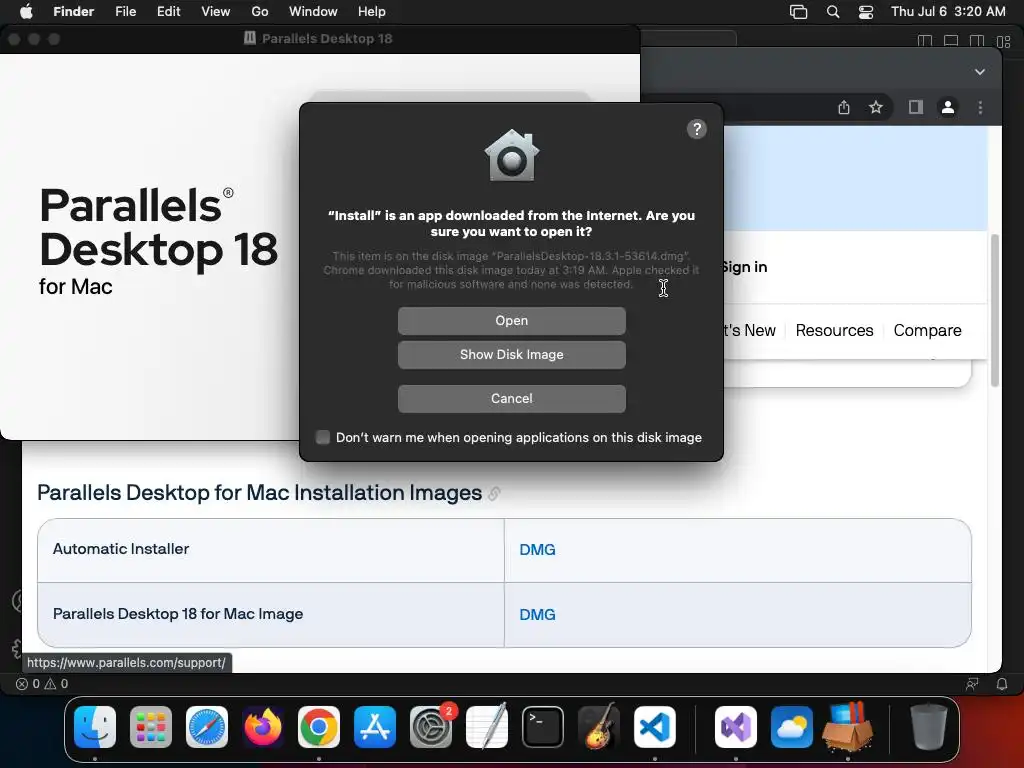Viewport: 1024px width, 768px height.
Task: Open the Edit menu
Action: 168,11
